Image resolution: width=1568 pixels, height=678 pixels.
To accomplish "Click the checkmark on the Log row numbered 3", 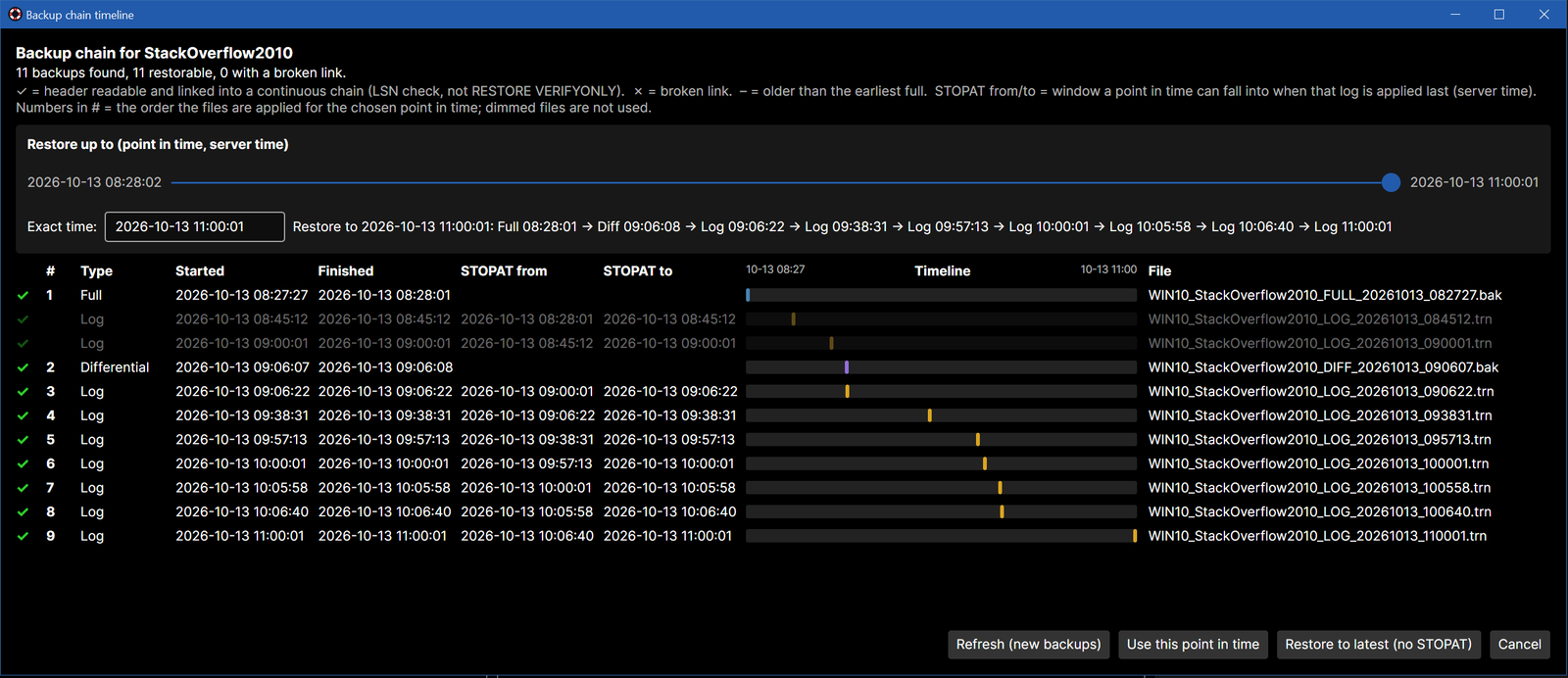I will [23, 392].
